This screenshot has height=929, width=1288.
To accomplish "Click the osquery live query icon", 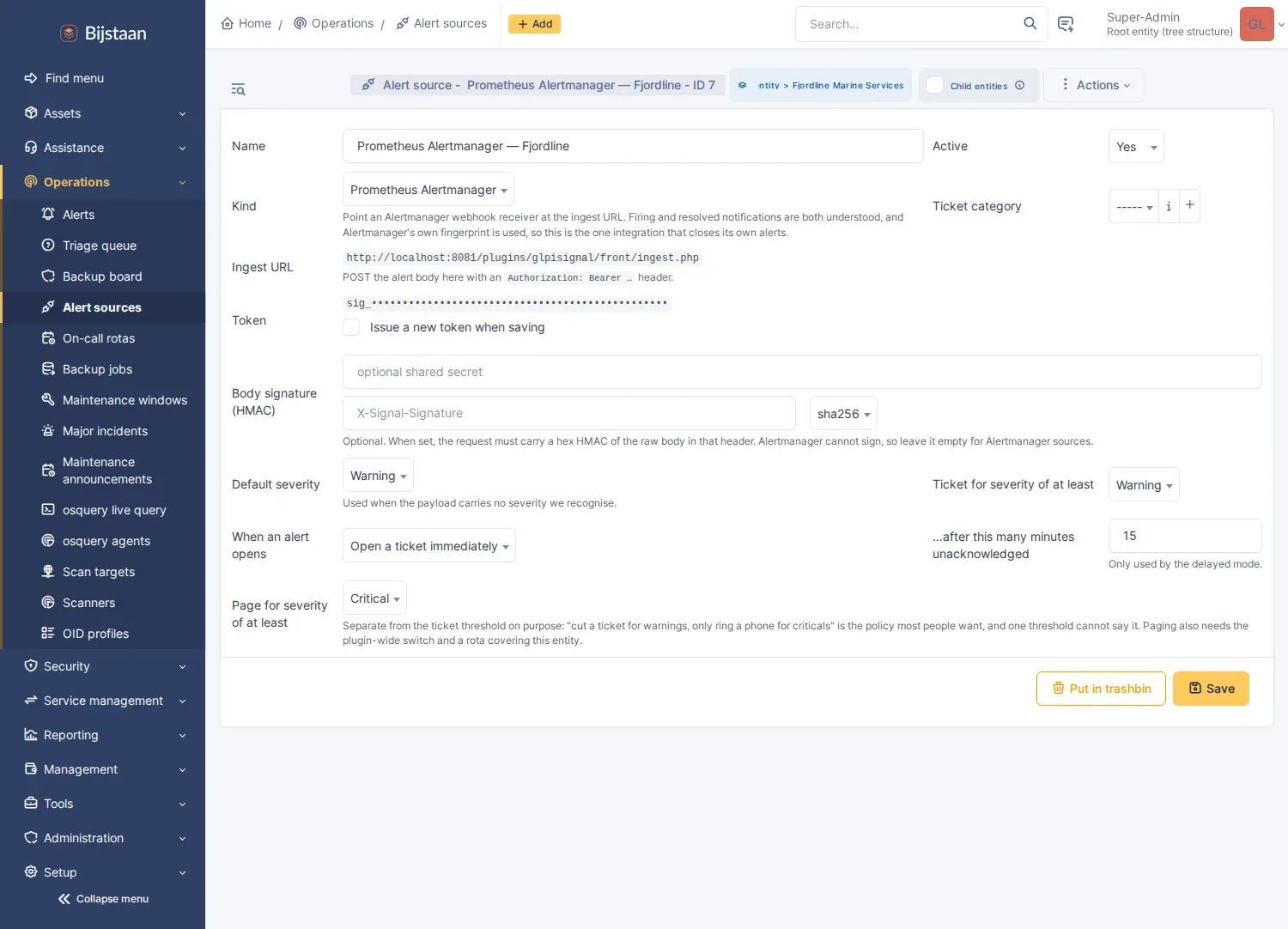I will [48, 509].
